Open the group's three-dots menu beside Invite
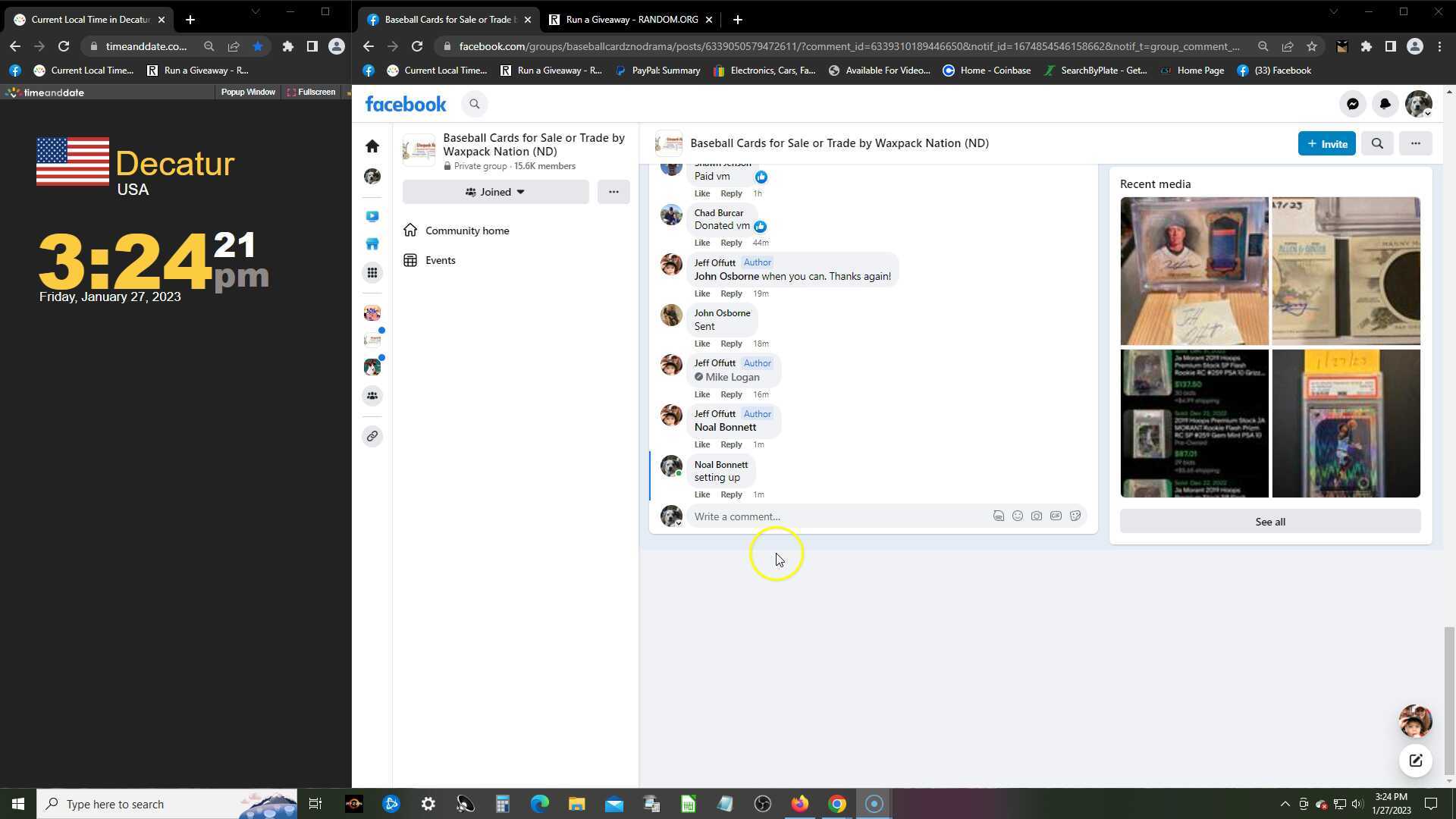The width and height of the screenshot is (1456, 819). click(1415, 143)
